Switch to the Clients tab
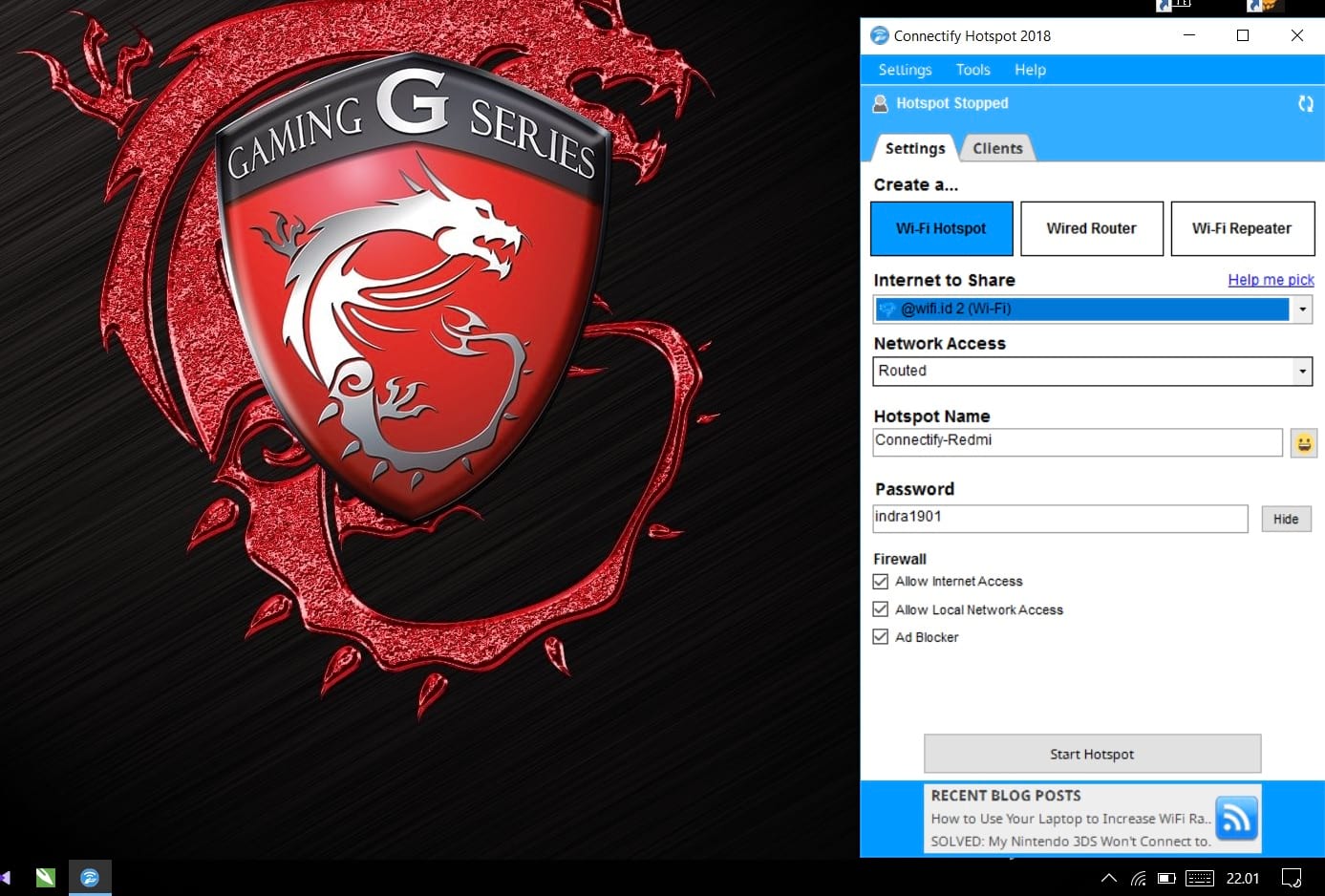This screenshot has width=1325, height=896. [x=997, y=148]
